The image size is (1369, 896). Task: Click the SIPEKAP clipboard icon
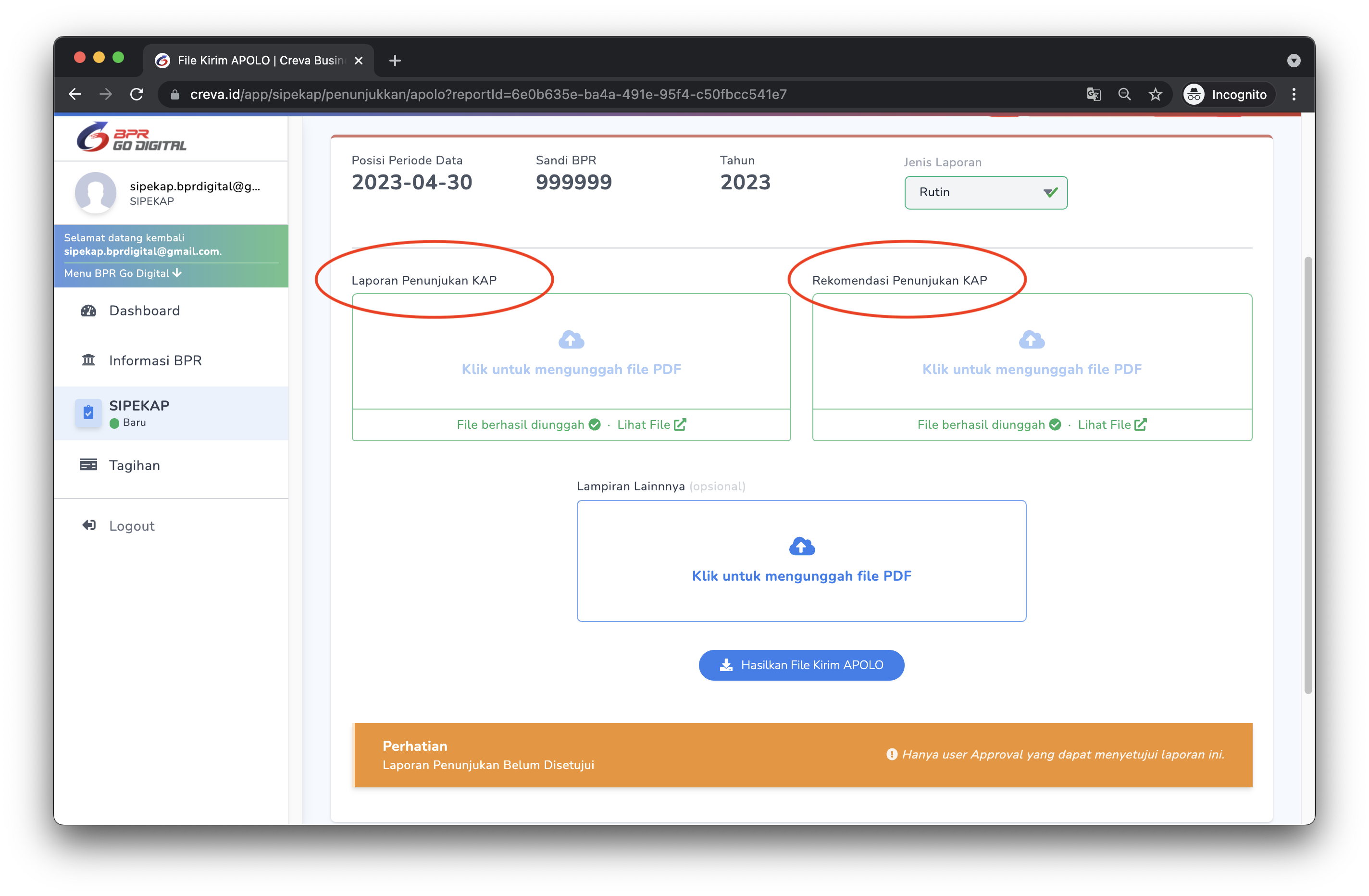(x=88, y=412)
